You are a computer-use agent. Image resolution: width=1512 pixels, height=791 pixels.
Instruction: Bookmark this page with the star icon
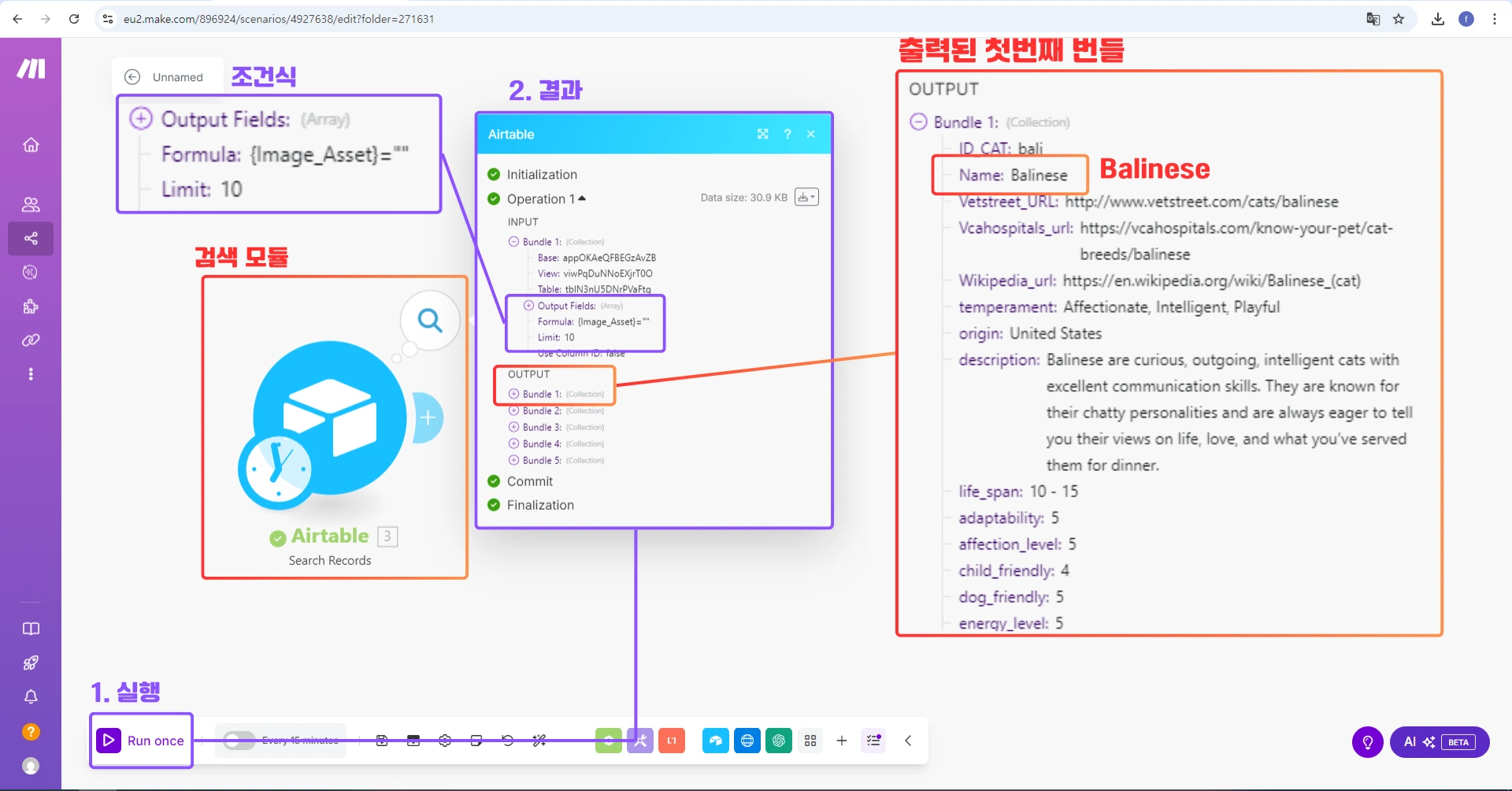[x=1399, y=19]
